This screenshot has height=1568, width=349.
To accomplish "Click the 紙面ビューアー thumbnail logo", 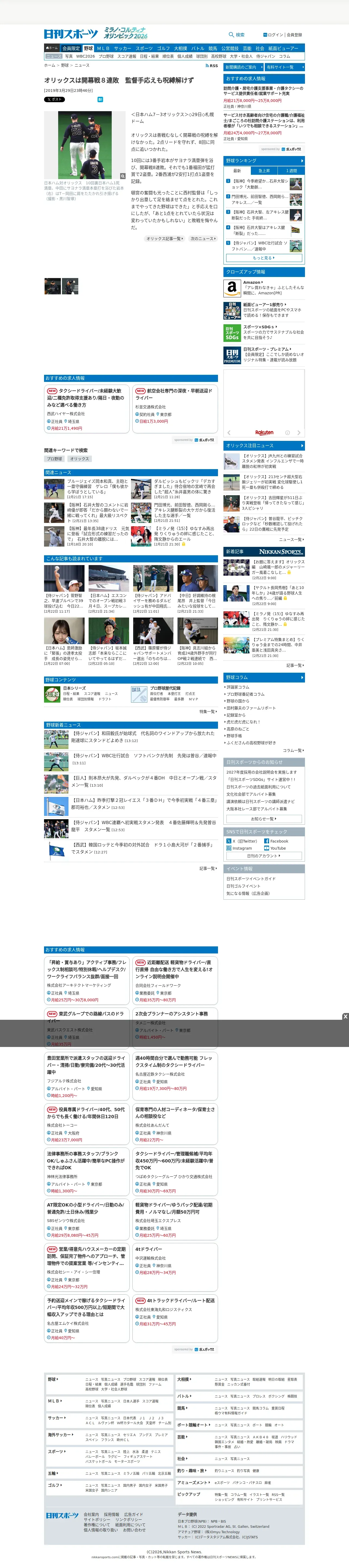I will pyautogui.click(x=232, y=310).
